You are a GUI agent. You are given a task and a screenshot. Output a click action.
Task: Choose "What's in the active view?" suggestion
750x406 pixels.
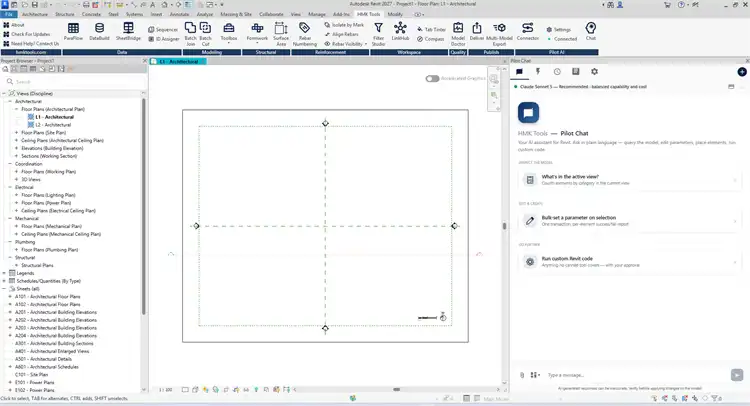pos(629,180)
